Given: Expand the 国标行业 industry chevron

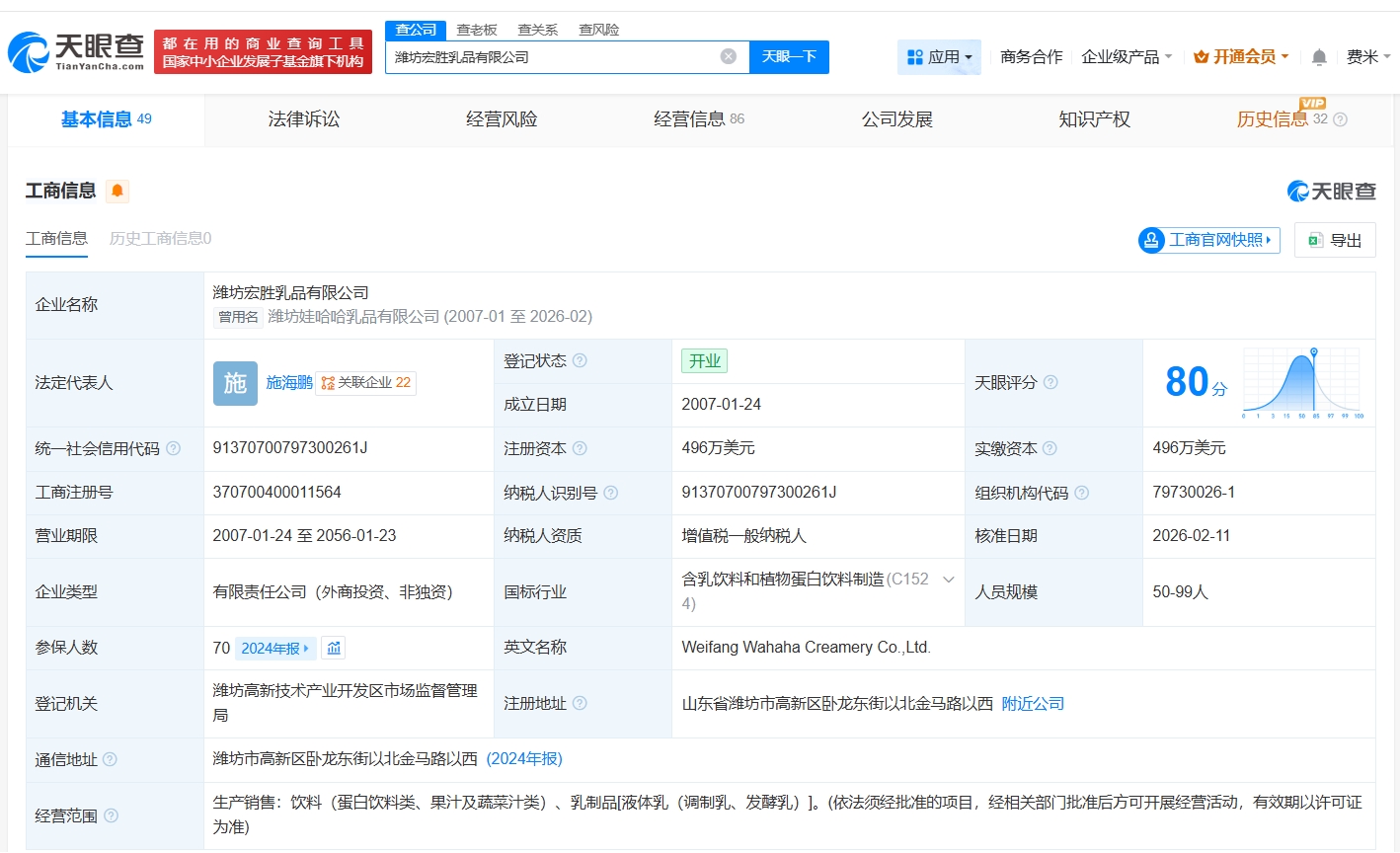Looking at the screenshot, I should pyautogui.click(x=948, y=580).
